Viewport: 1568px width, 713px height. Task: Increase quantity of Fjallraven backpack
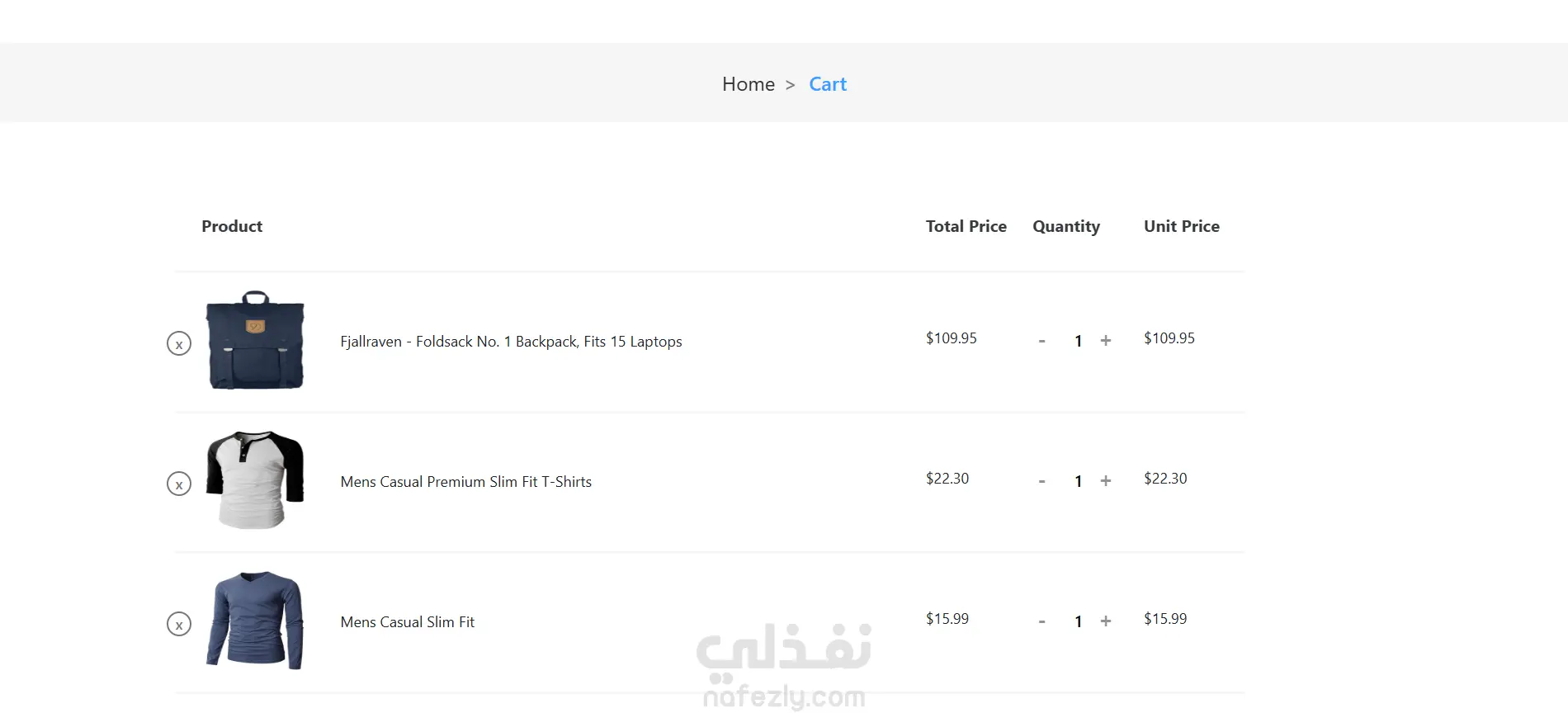click(x=1106, y=341)
